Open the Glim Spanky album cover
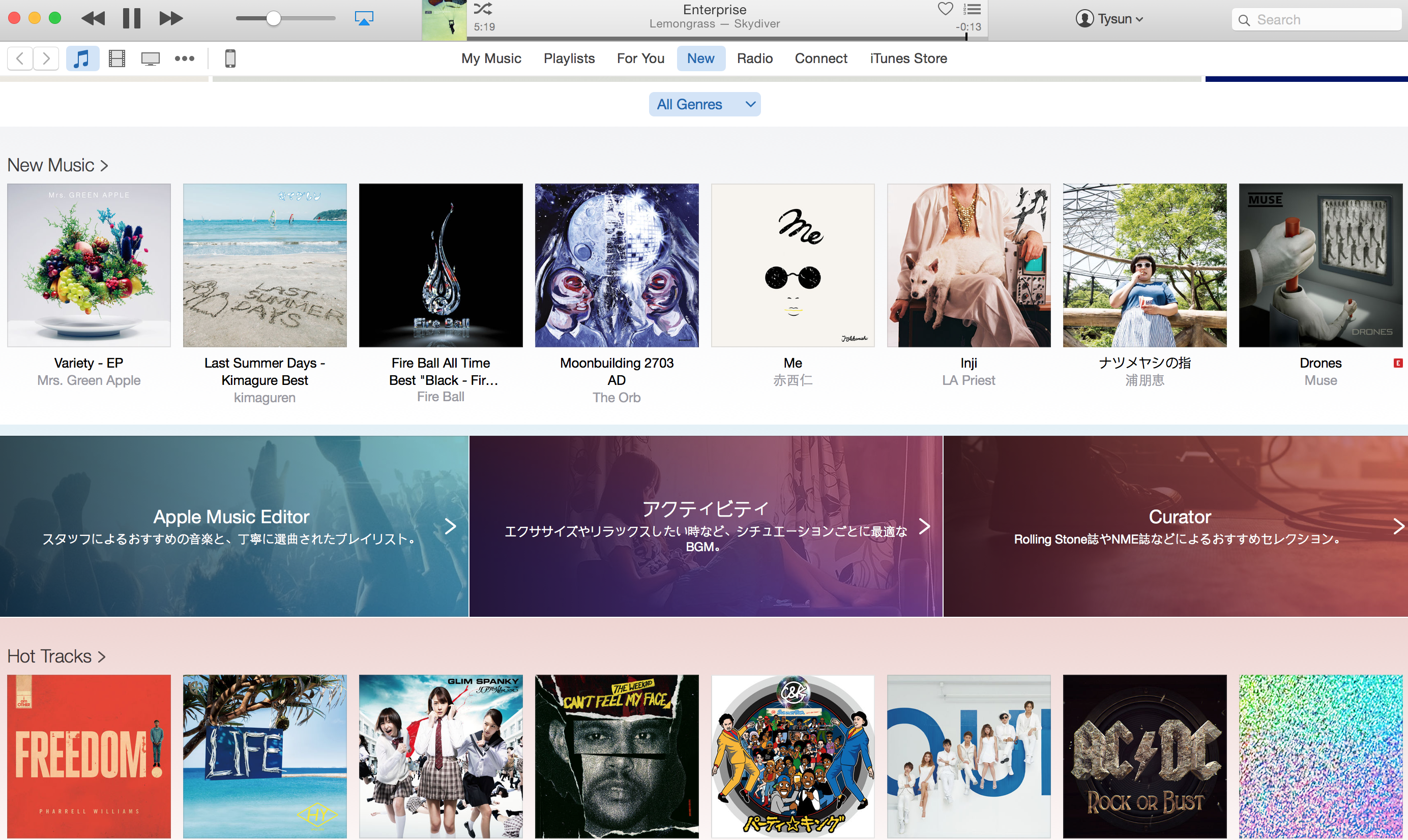Image resolution: width=1408 pixels, height=840 pixels. [x=441, y=756]
